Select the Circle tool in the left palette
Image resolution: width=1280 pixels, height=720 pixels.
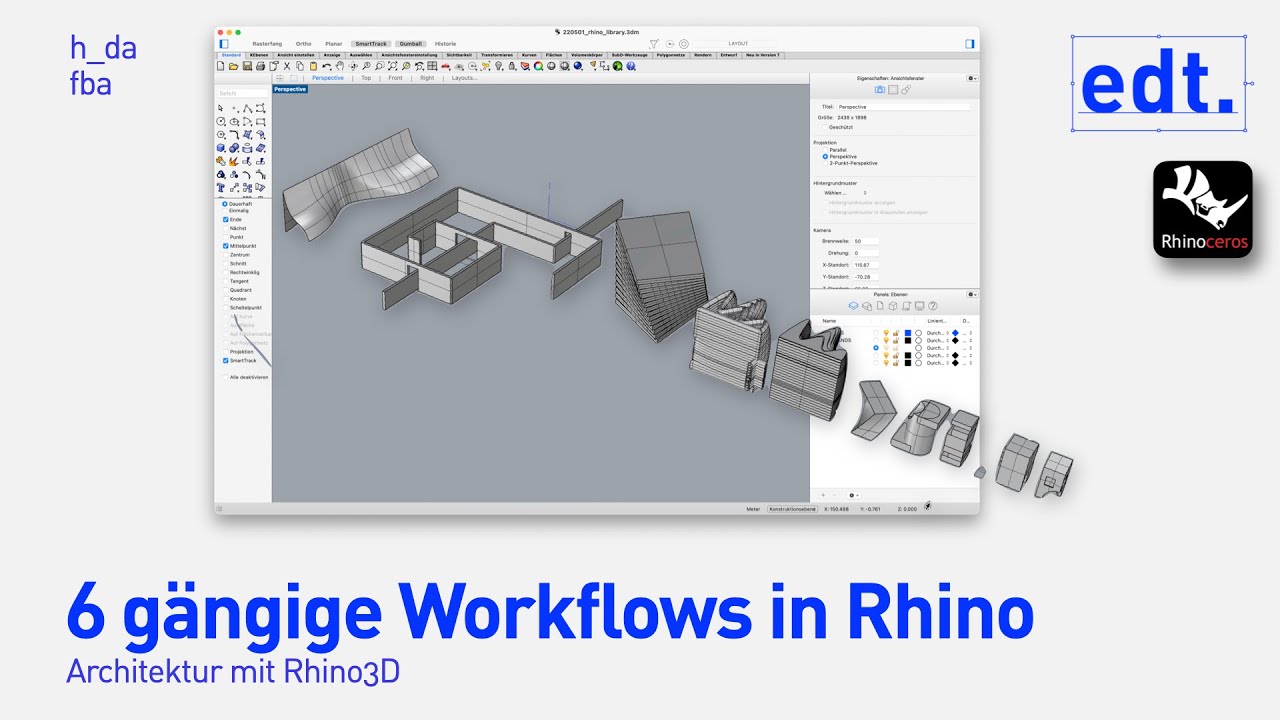click(221, 122)
